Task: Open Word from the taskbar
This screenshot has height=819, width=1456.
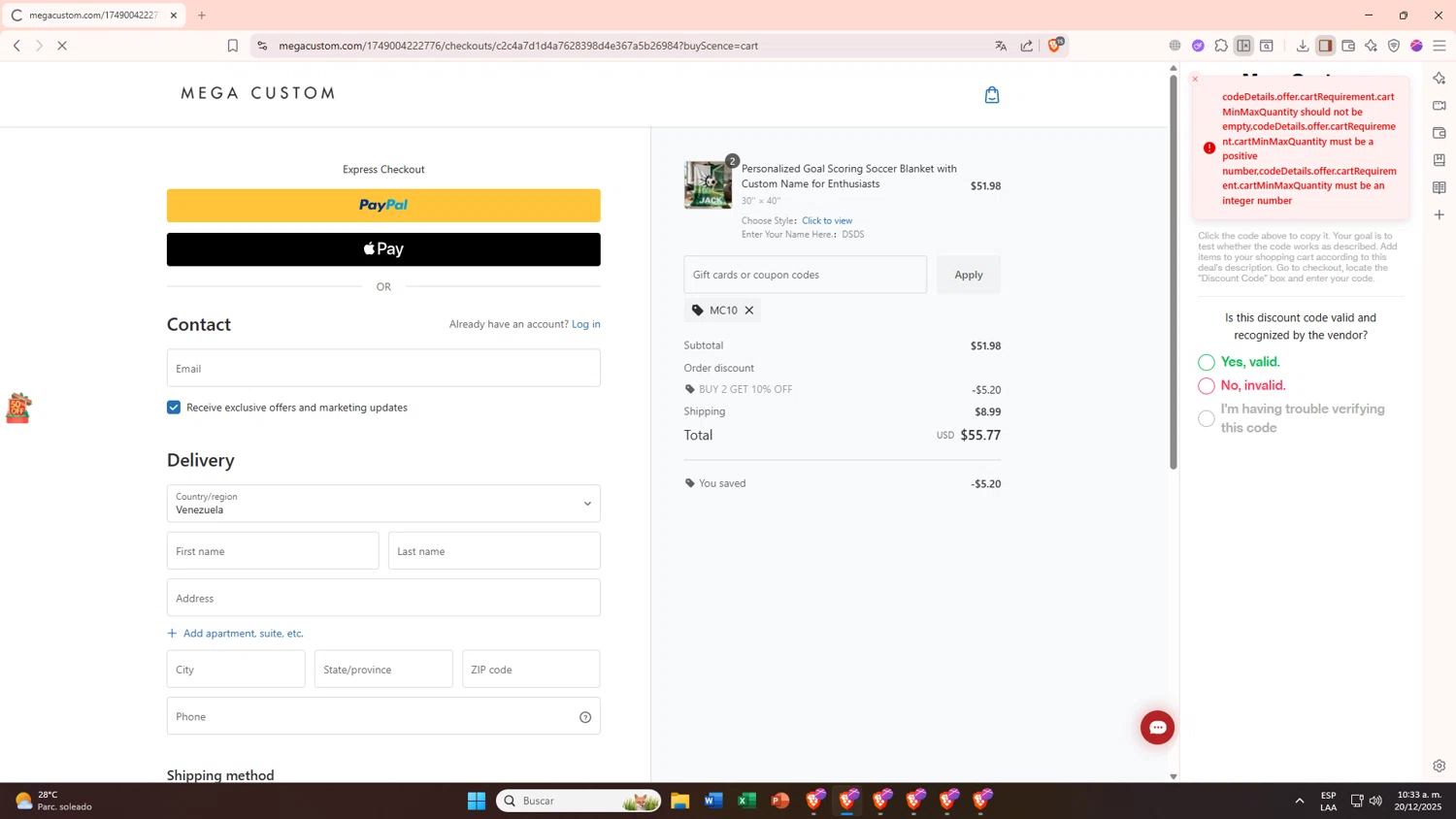Action: 713,801
